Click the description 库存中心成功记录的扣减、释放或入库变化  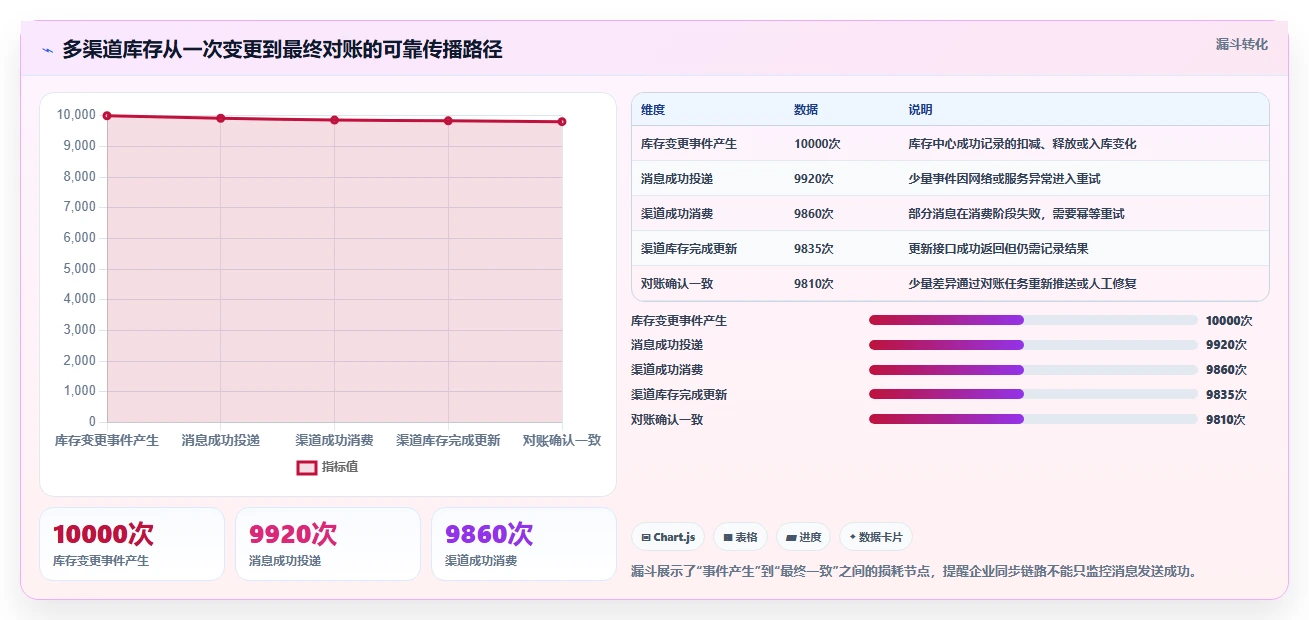[1022, 144]
